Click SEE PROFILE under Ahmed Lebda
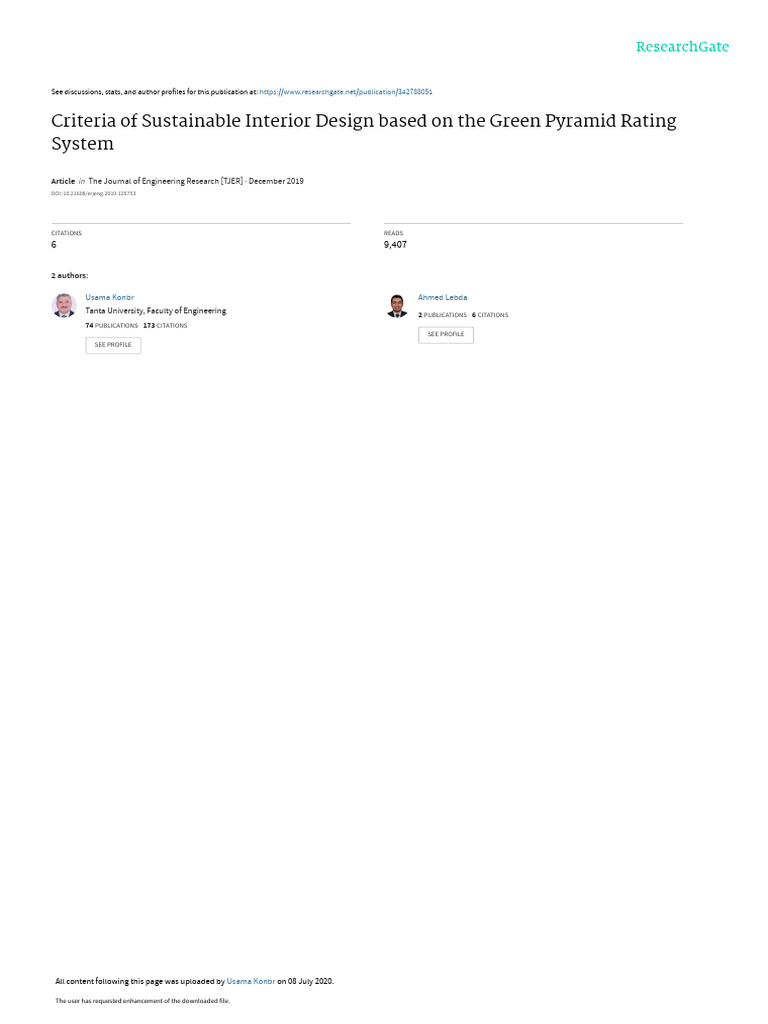 446,334
